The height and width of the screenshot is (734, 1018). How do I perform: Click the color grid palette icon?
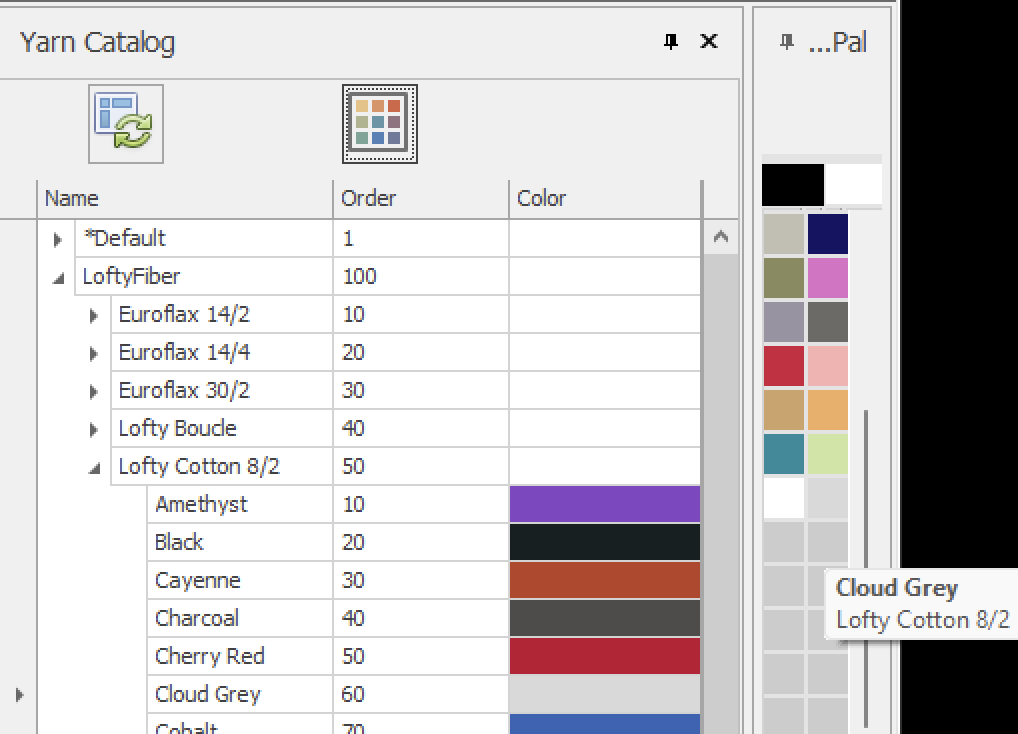click(x=379, y=124)
